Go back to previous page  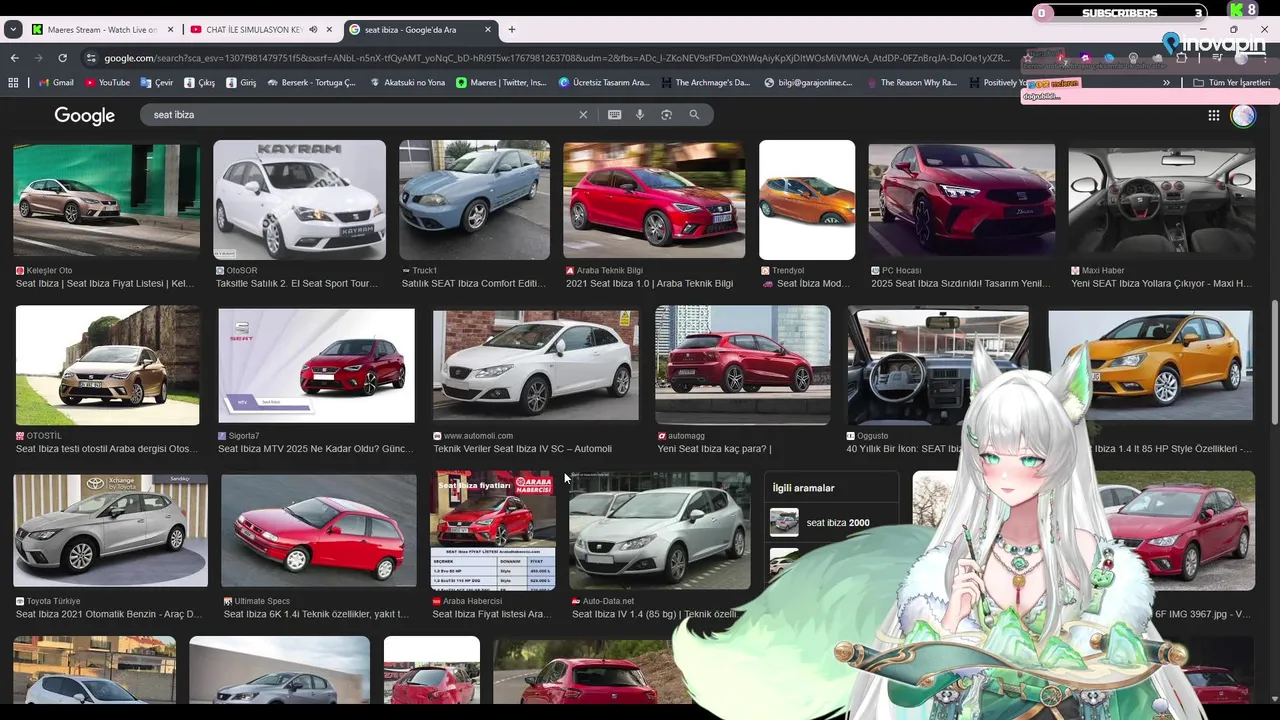14,58
